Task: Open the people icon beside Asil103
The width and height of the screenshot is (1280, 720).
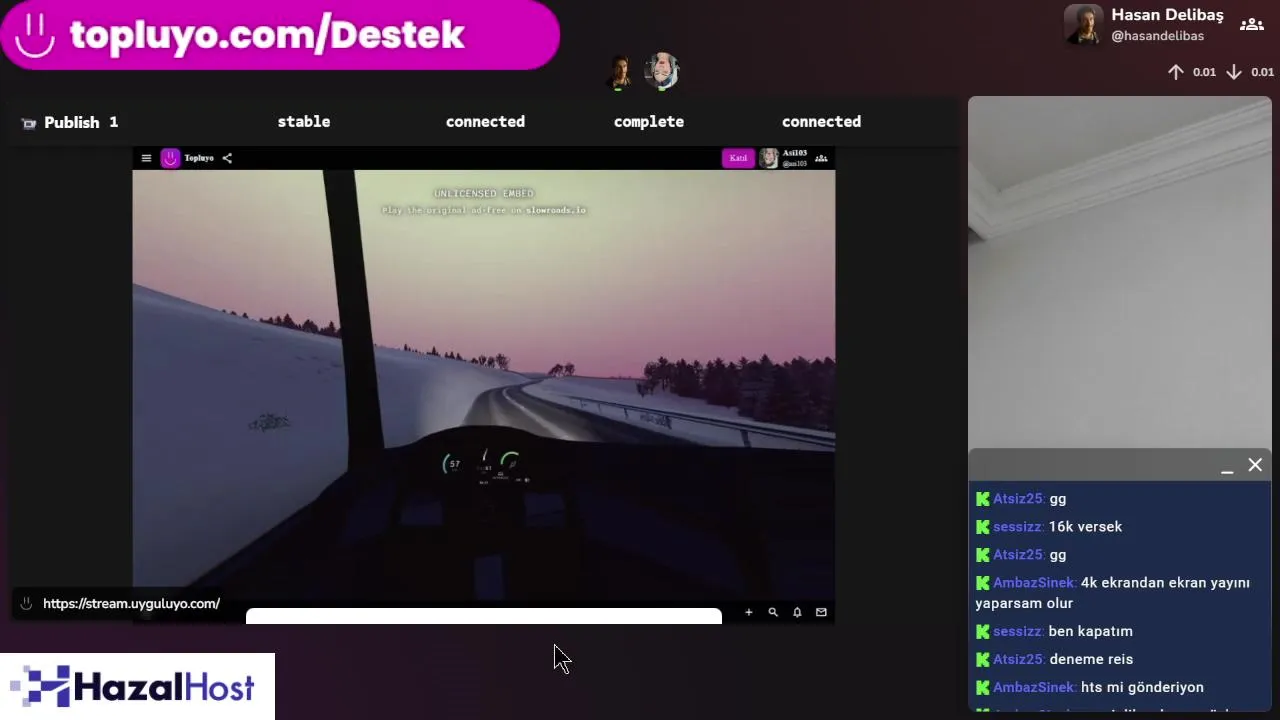Action: pyautogui.click(x=821, y=158)
